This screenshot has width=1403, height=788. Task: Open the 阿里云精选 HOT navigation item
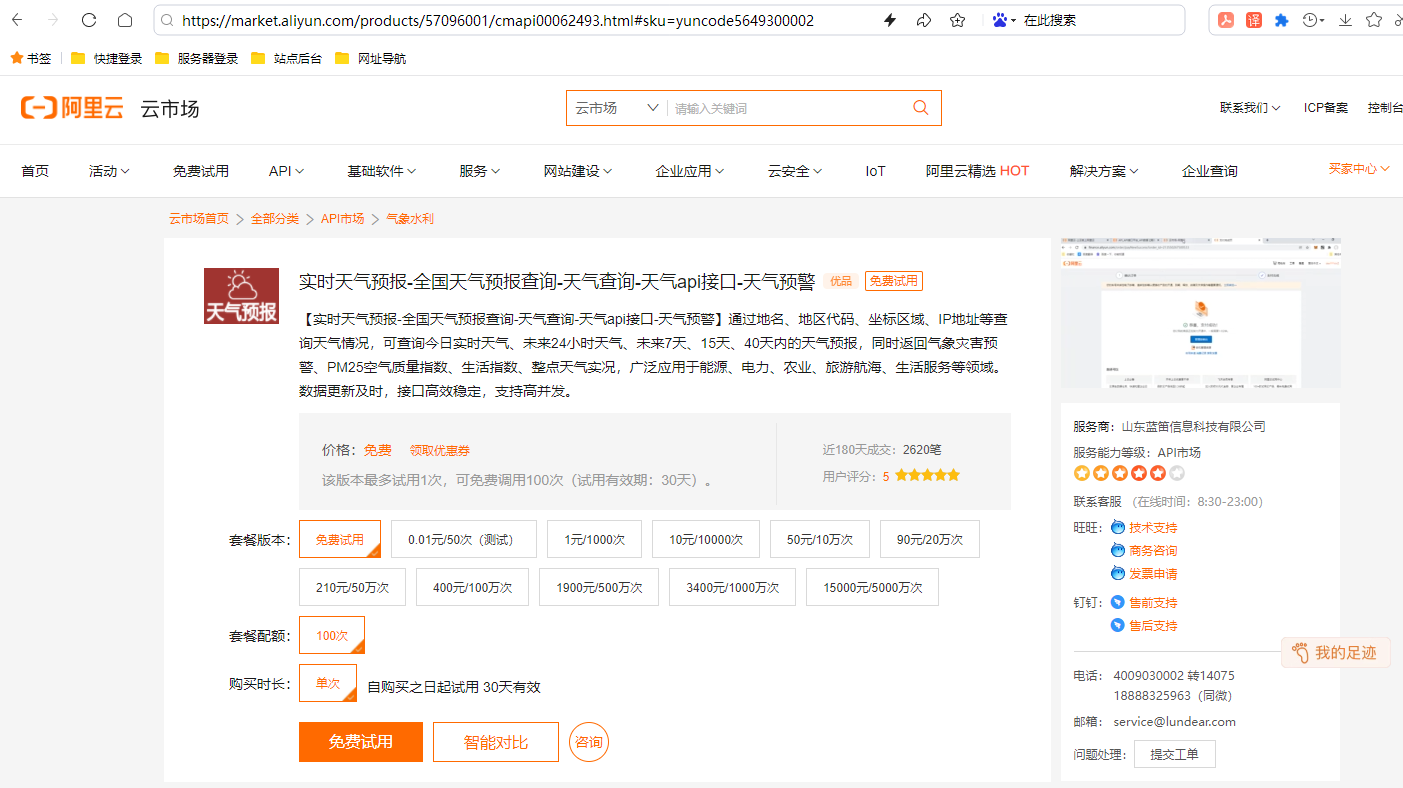click(977, 171)
